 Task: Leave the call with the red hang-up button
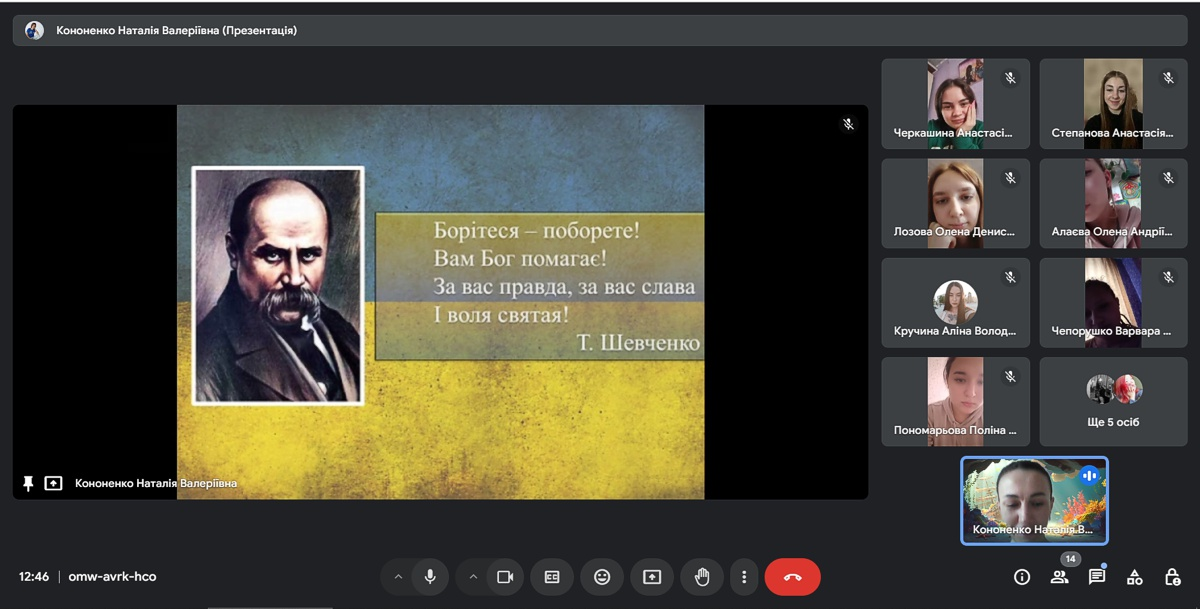[793, 577]
